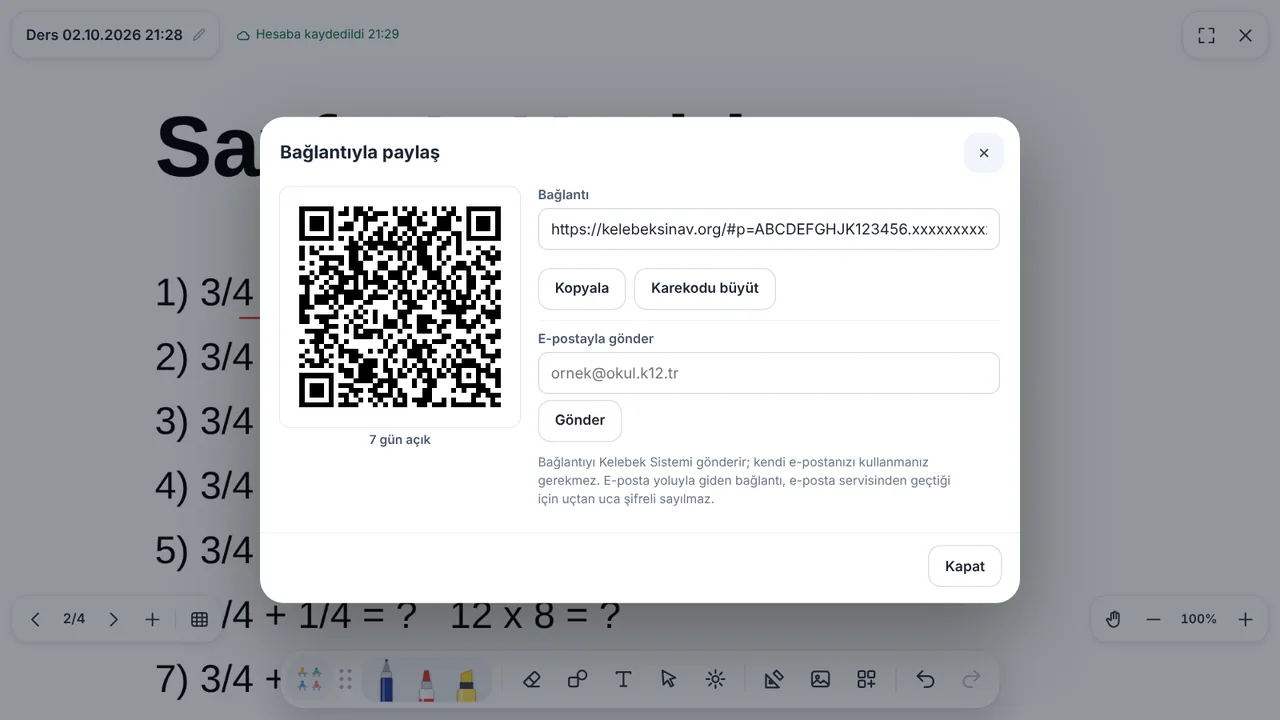Insert an image with picture icon

[x=820, y=679]
